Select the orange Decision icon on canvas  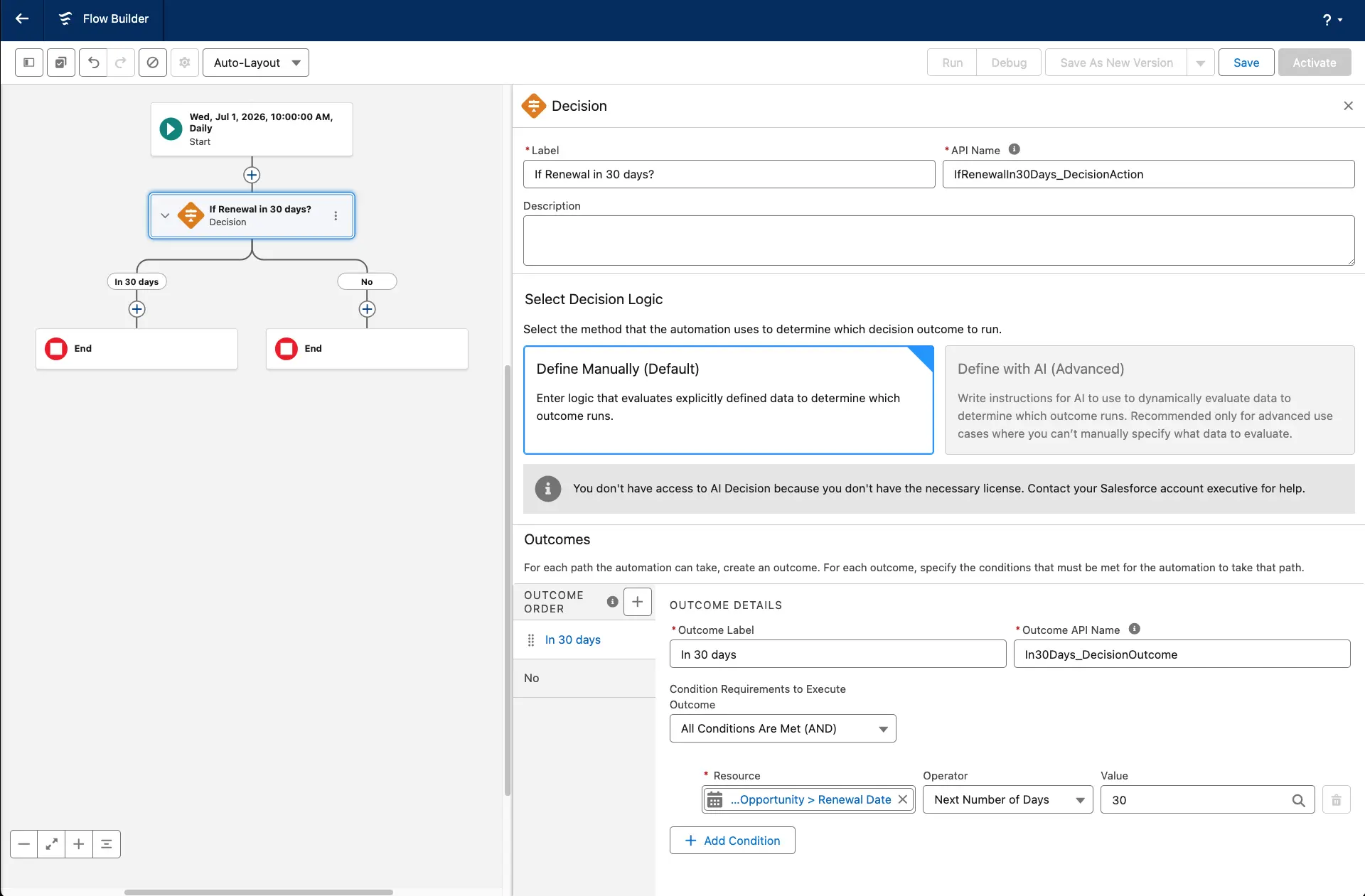point(191,215)
